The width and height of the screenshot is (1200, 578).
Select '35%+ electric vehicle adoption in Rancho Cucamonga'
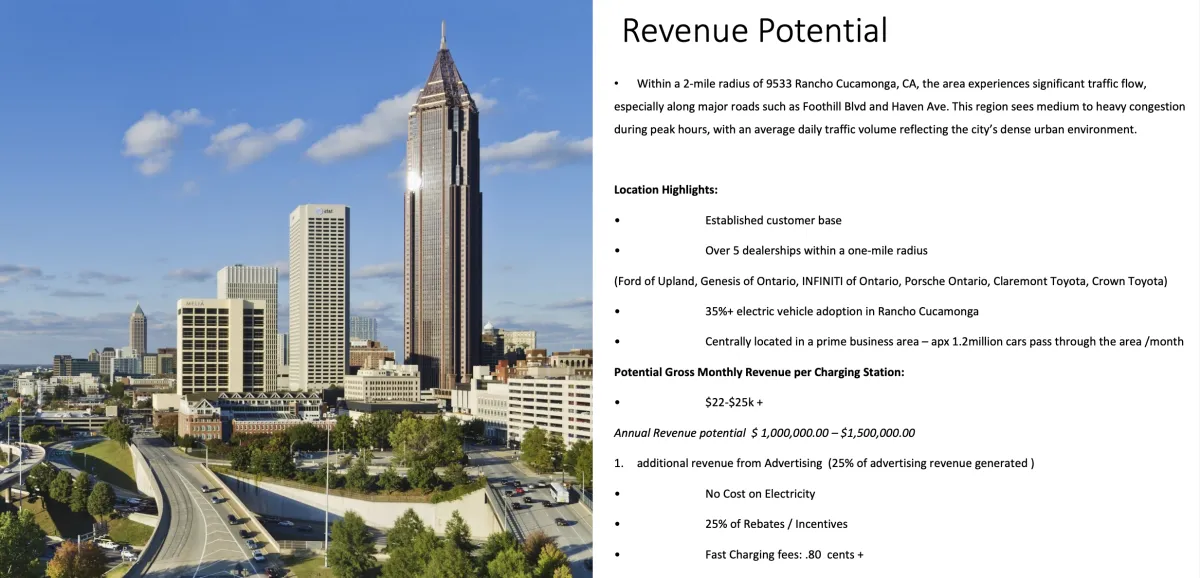tap(842, 311)
